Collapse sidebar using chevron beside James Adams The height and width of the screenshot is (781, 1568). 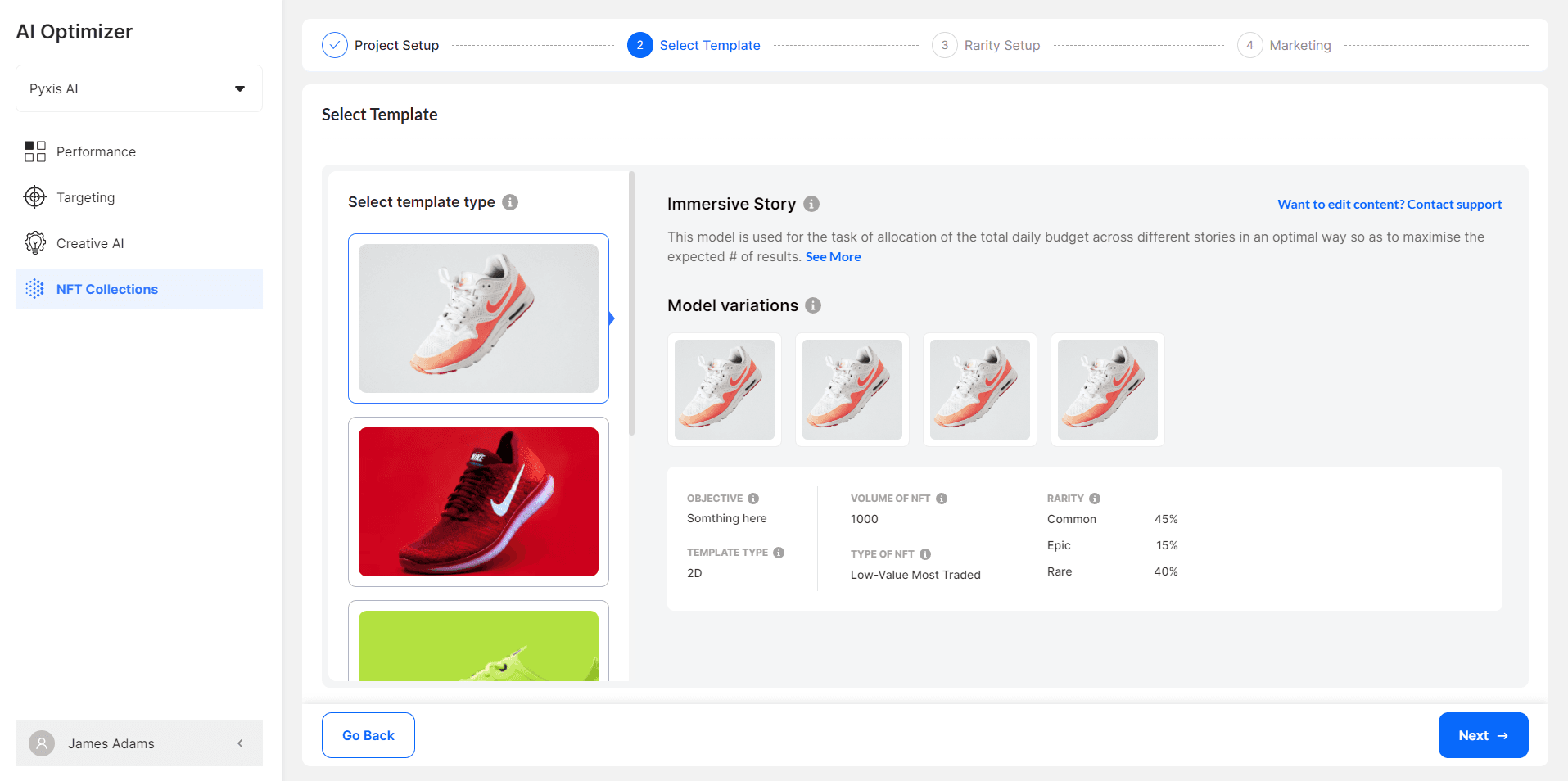coord(240,743)
